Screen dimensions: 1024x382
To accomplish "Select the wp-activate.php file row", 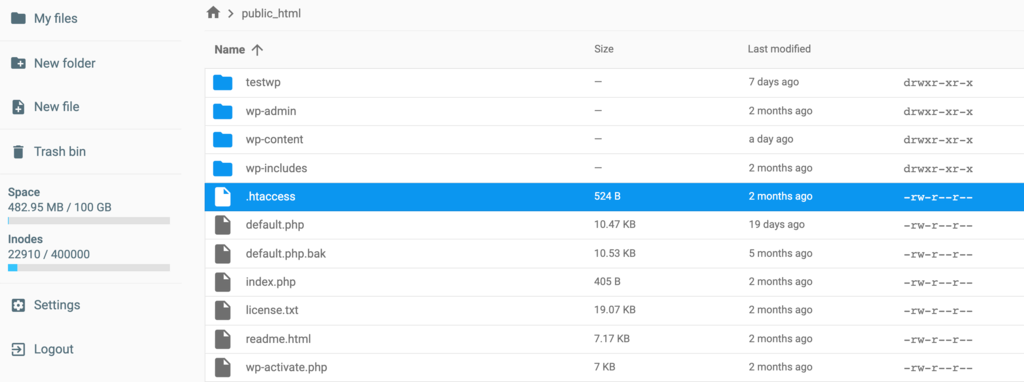I will (614, 367).
